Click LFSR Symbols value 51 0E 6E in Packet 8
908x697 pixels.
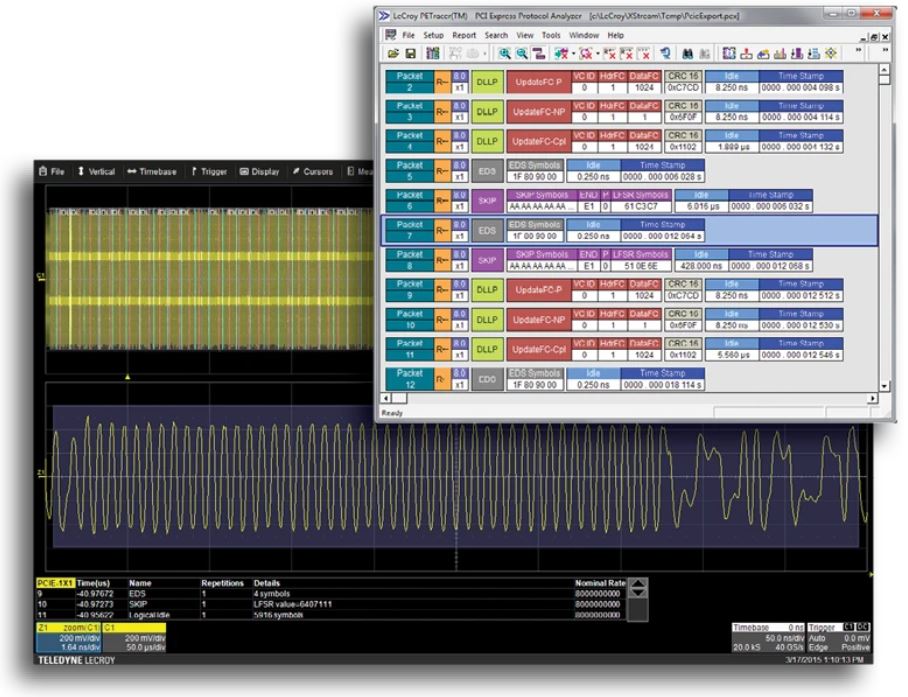click(640, 266)
